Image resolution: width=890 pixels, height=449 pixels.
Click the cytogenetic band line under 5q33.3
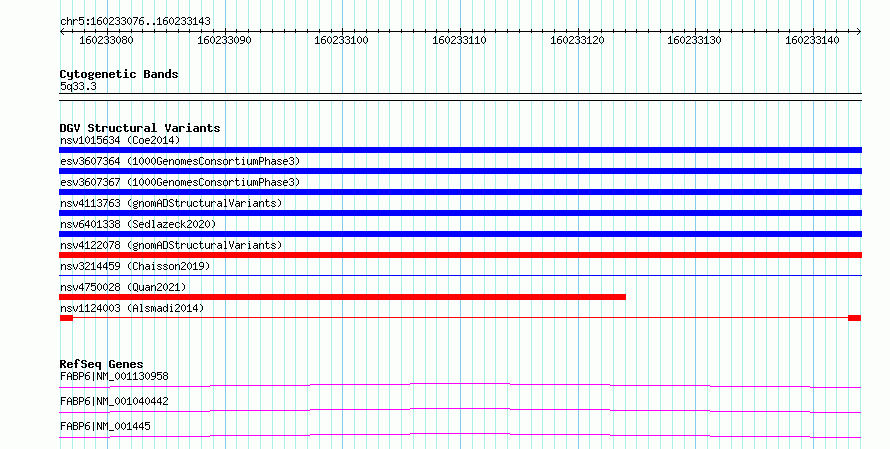(460, 97)
